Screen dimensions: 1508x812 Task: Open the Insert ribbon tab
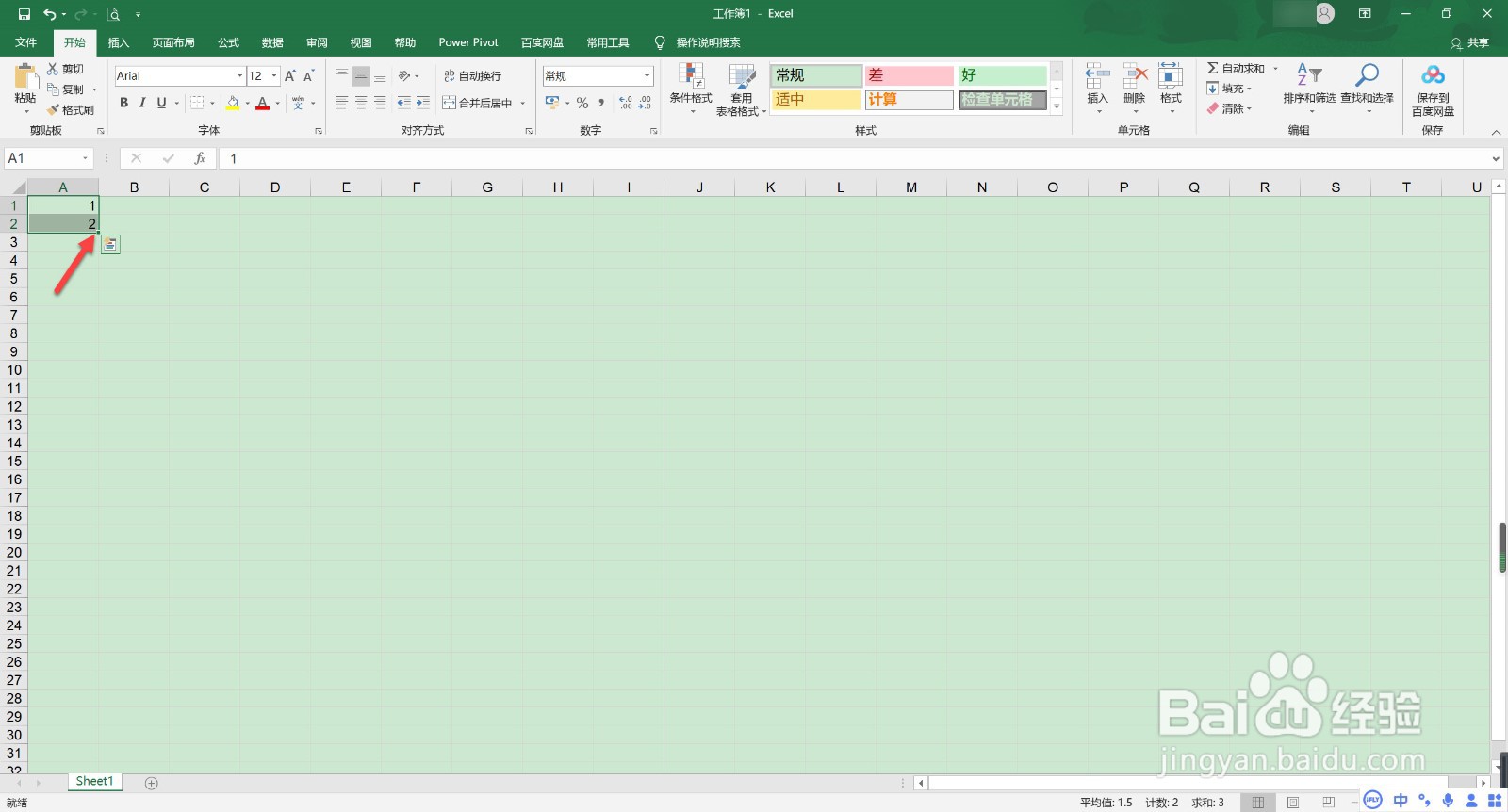[119, 42]
